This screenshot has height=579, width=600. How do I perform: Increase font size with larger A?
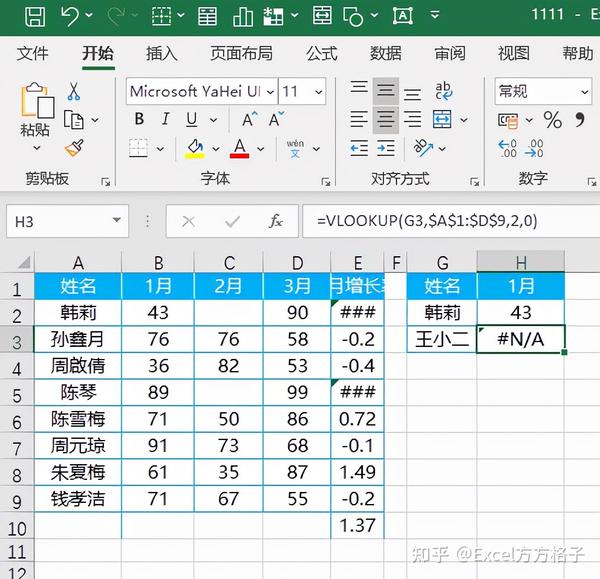[x=249, y=119]
